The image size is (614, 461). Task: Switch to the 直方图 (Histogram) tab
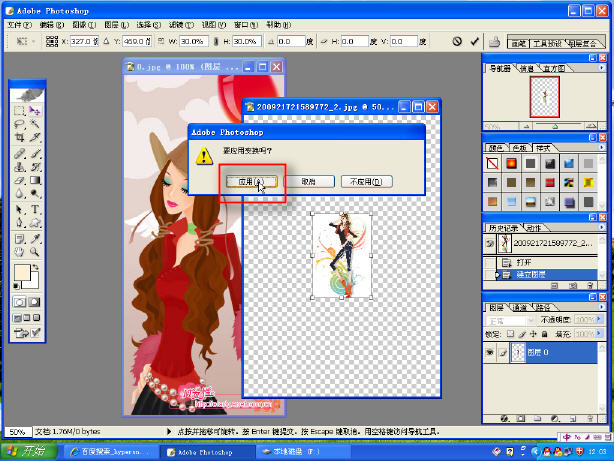click(554, 69)
